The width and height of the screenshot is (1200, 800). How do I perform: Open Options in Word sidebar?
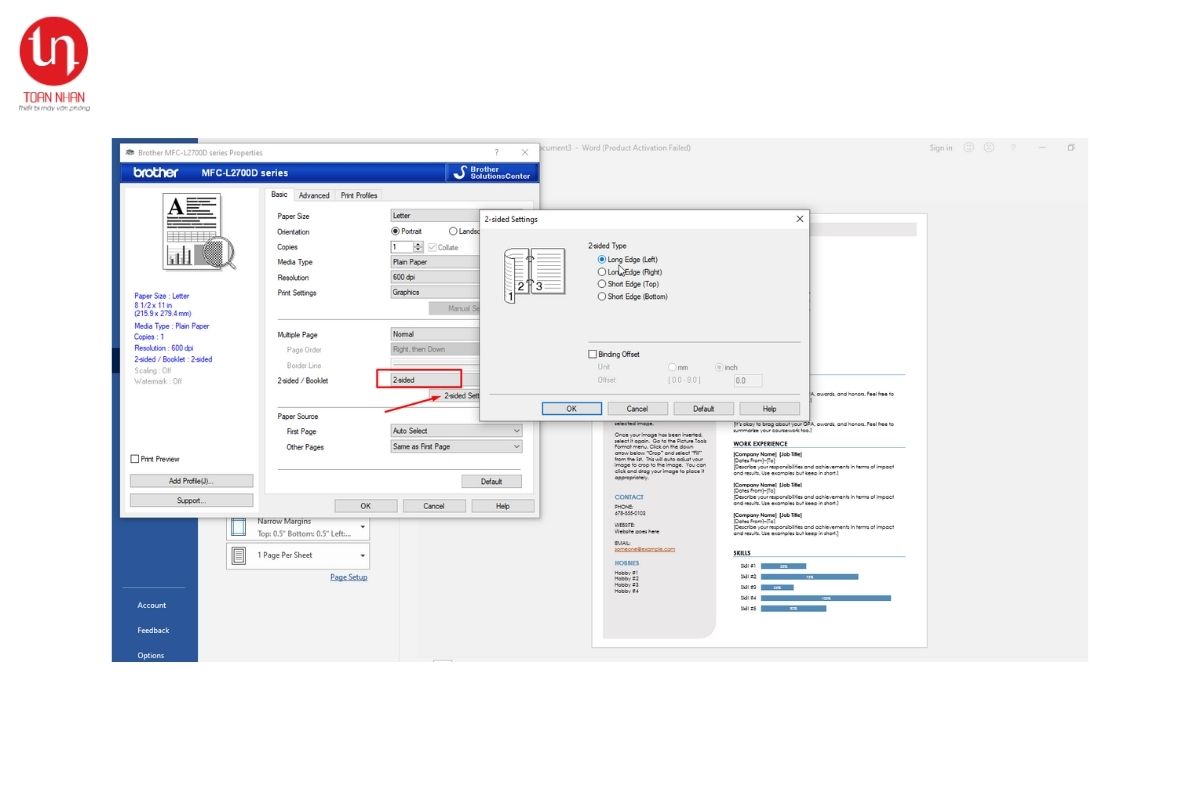[x=151, y=655]
